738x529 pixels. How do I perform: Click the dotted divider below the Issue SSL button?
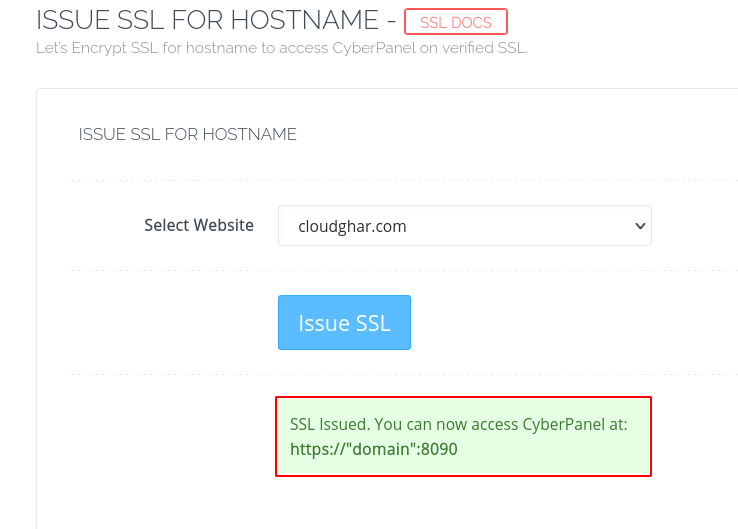pos(402,375)
